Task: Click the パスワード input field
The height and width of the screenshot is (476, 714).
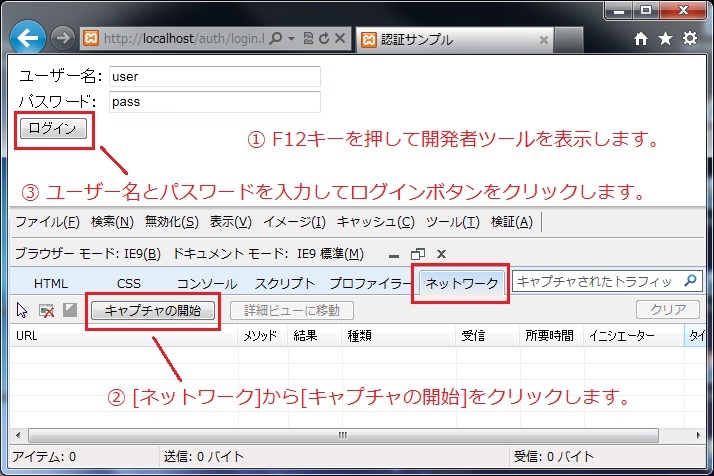Action: (215, 102)
